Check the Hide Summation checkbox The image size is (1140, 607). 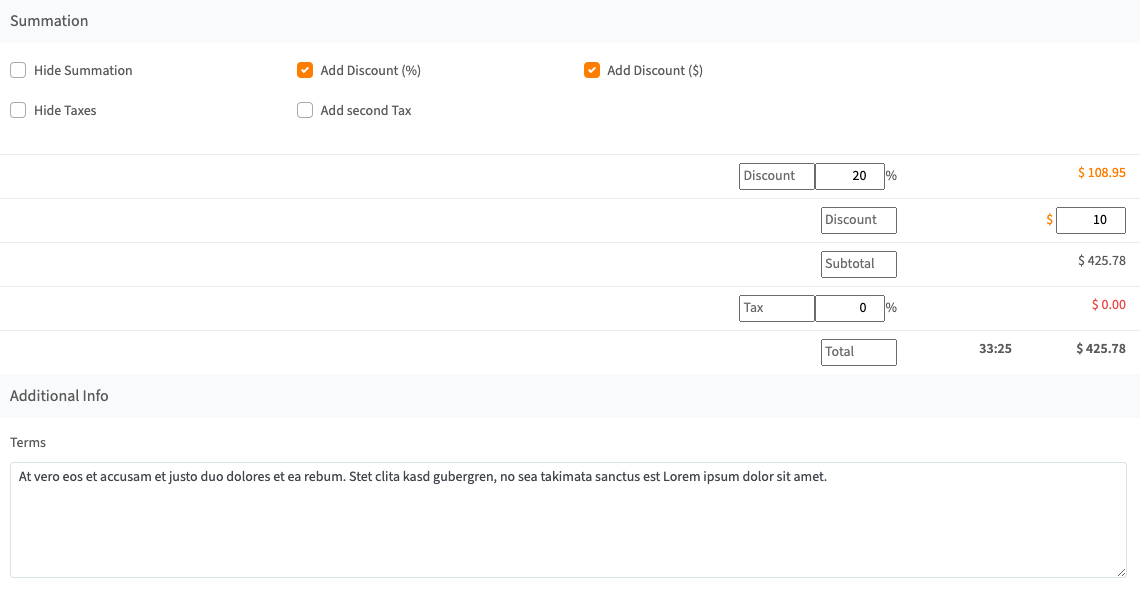(18, 71)
